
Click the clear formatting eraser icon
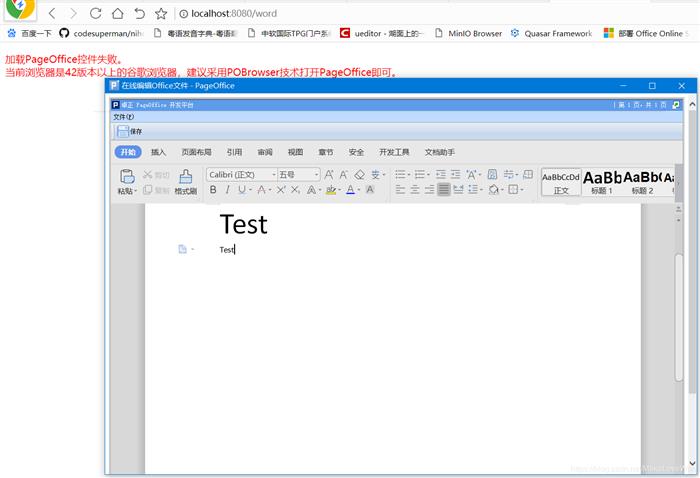pyautogui.click(x=360, y=175)
